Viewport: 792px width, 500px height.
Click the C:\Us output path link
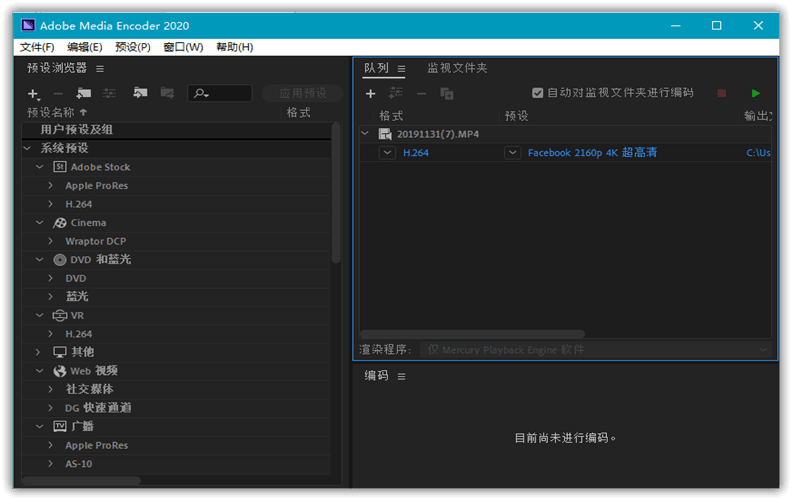[x=758, y=153]
